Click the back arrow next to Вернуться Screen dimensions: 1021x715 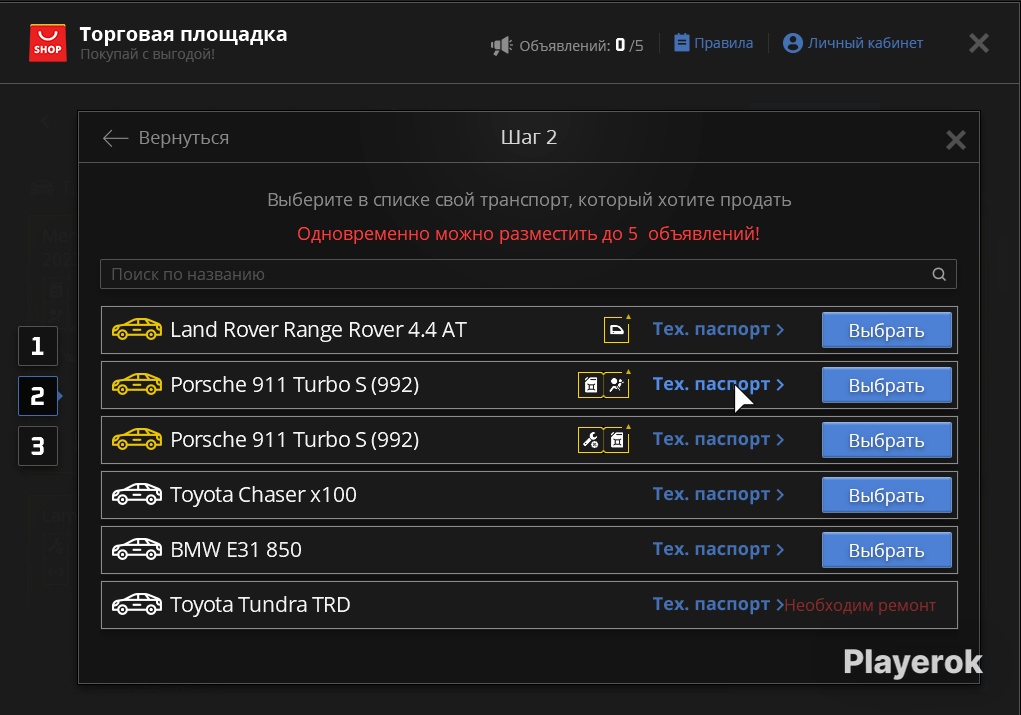[115, 138]
